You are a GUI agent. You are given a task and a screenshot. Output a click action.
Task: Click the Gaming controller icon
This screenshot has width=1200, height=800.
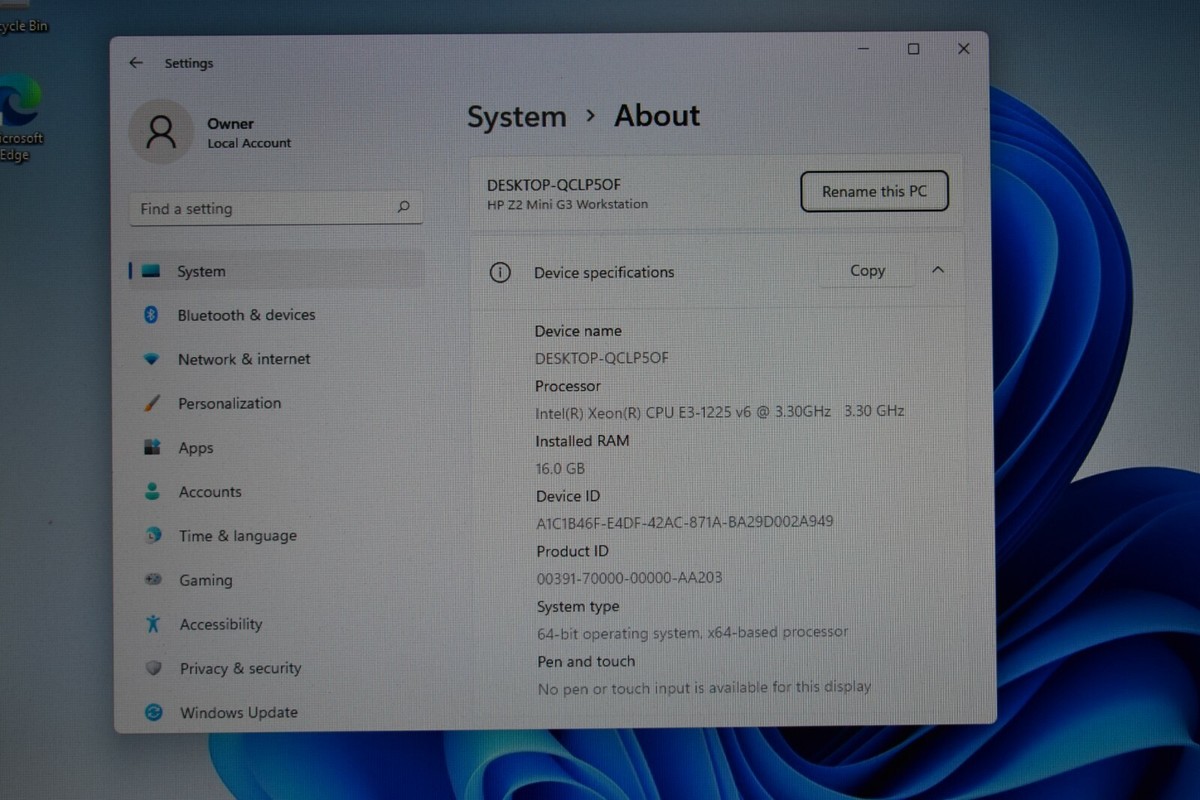153,579
